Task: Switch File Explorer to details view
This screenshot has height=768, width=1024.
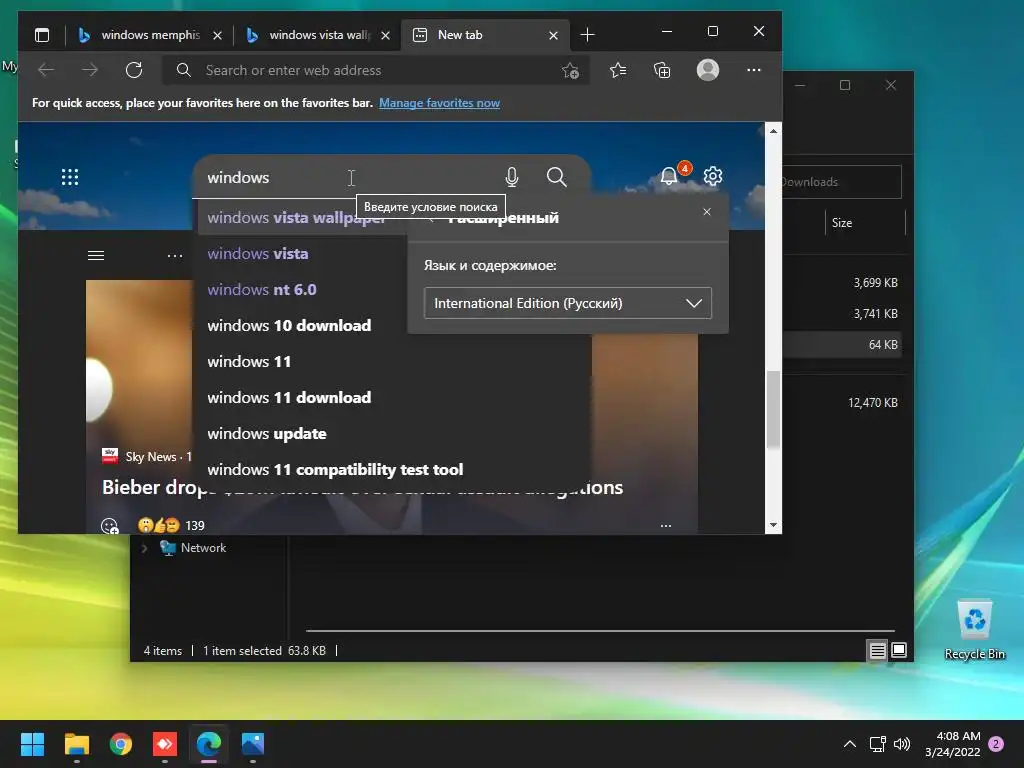Action: point(877,650)
